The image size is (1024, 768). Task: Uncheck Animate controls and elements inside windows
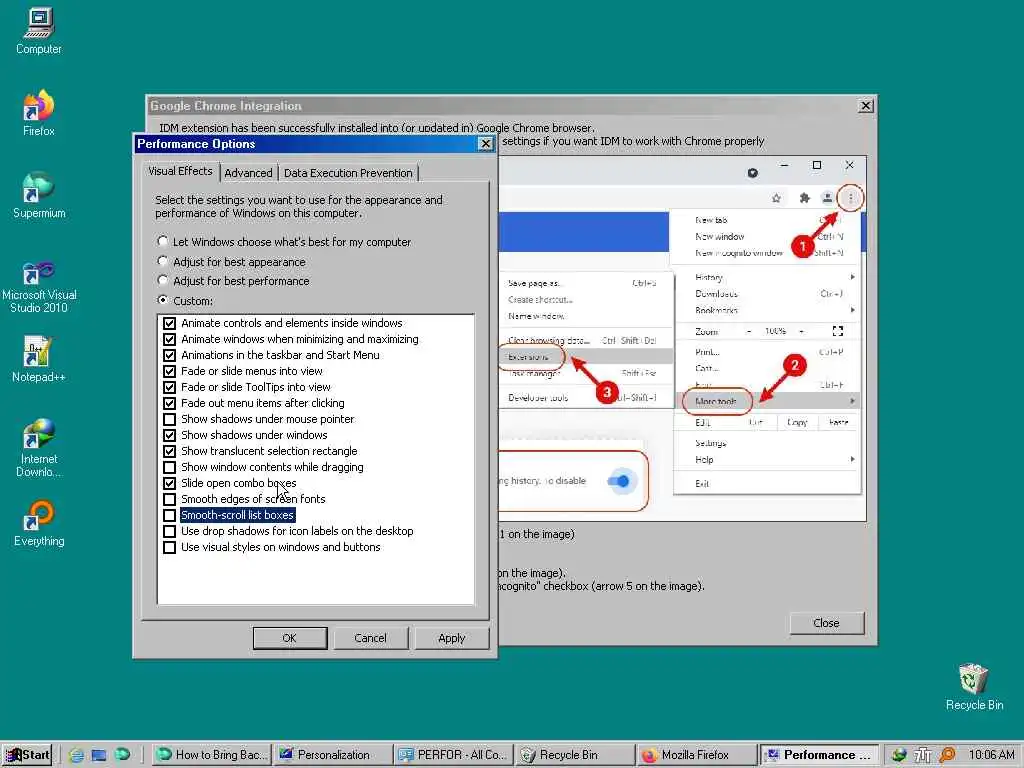pos(170,323)
